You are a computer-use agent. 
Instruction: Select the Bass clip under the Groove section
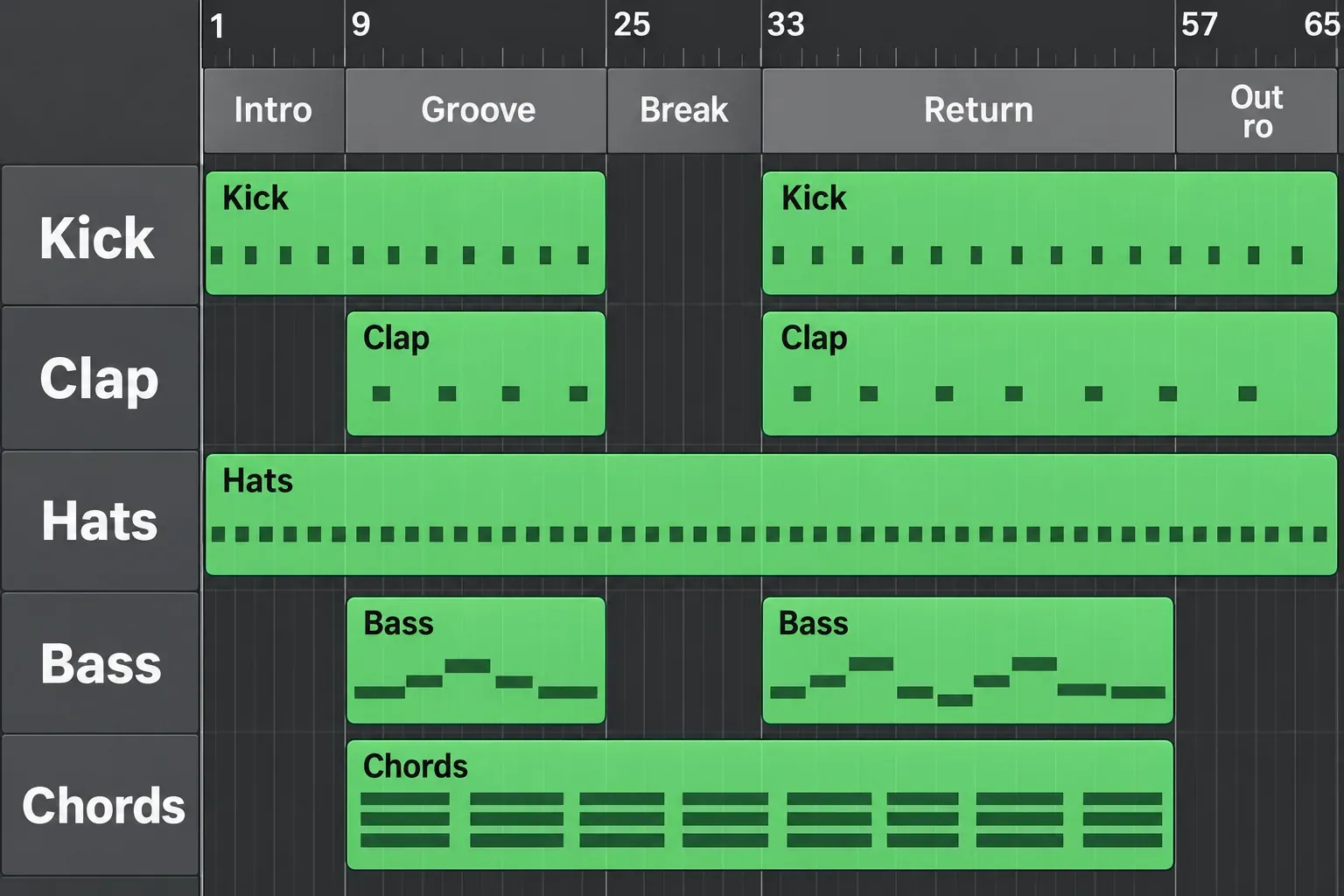click(476, 661)
